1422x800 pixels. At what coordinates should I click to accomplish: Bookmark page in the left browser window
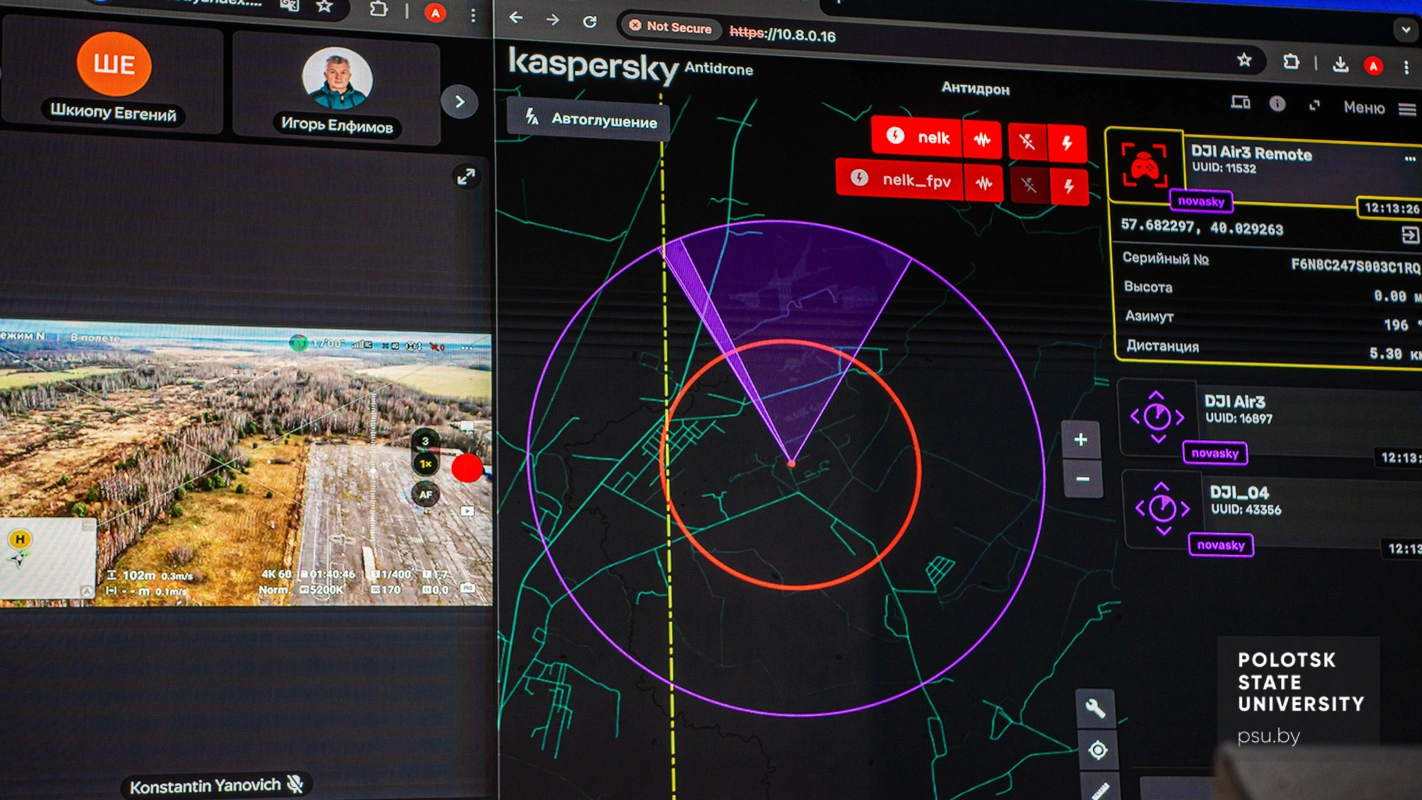pyautogui.click(x=324, y=6)
